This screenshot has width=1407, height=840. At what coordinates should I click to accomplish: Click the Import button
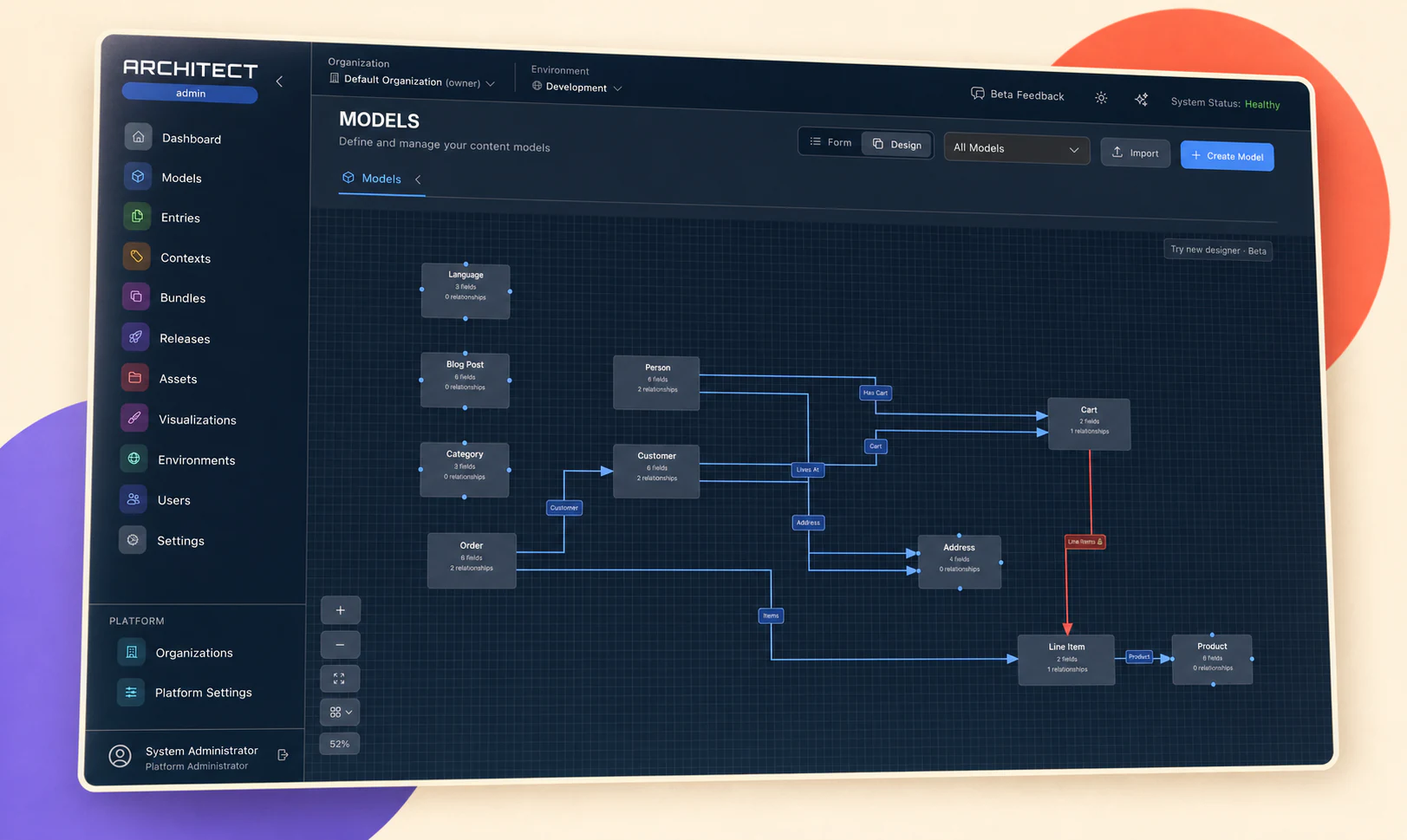1135,153
